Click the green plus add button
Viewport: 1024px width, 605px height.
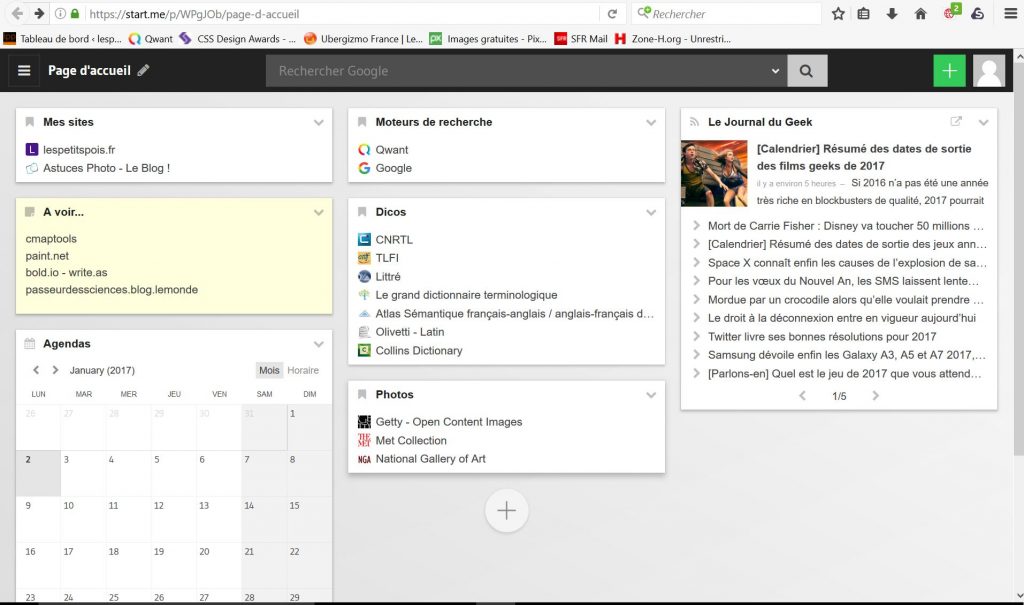point(949,71)
